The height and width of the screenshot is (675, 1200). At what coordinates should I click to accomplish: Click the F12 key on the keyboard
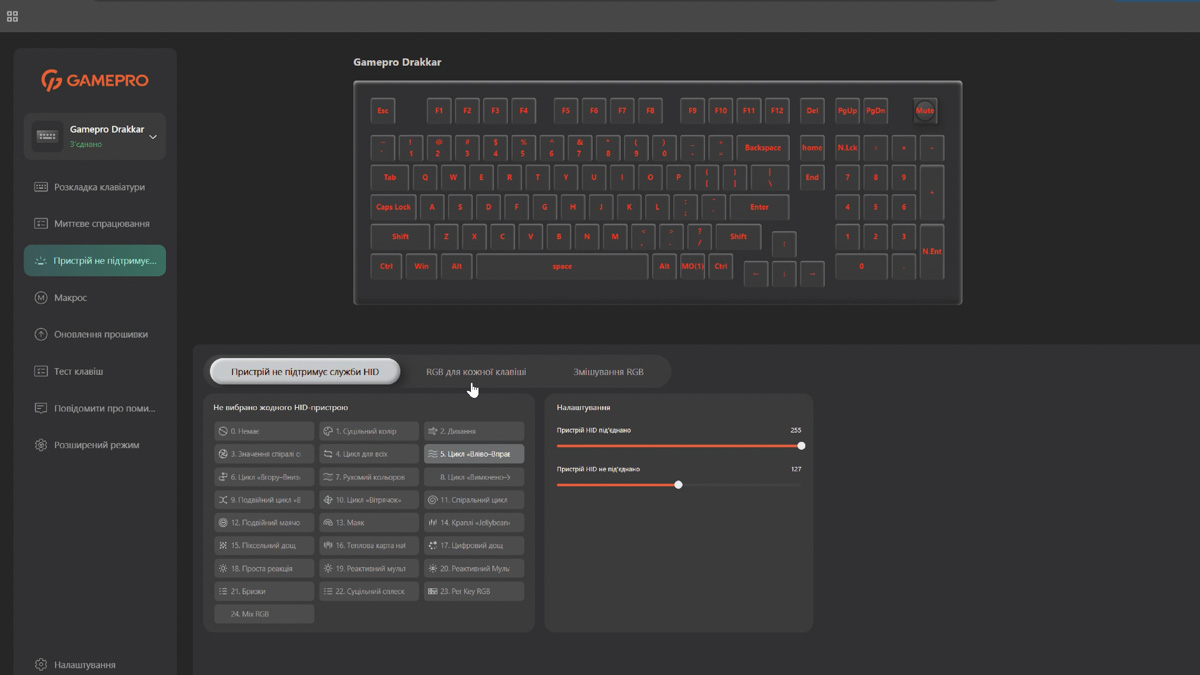click(776, 111)
